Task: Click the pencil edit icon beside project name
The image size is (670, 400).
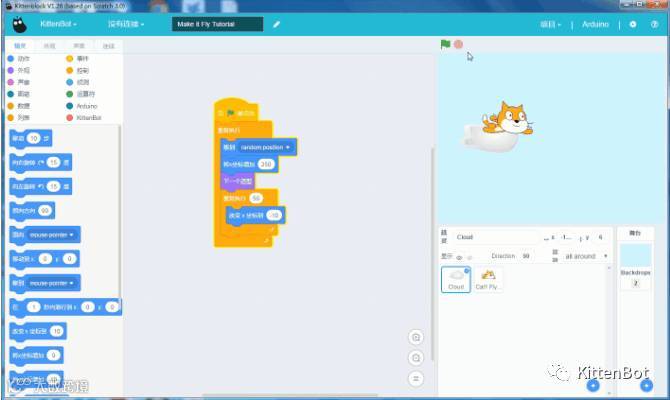Action: [x=276, y=24]
